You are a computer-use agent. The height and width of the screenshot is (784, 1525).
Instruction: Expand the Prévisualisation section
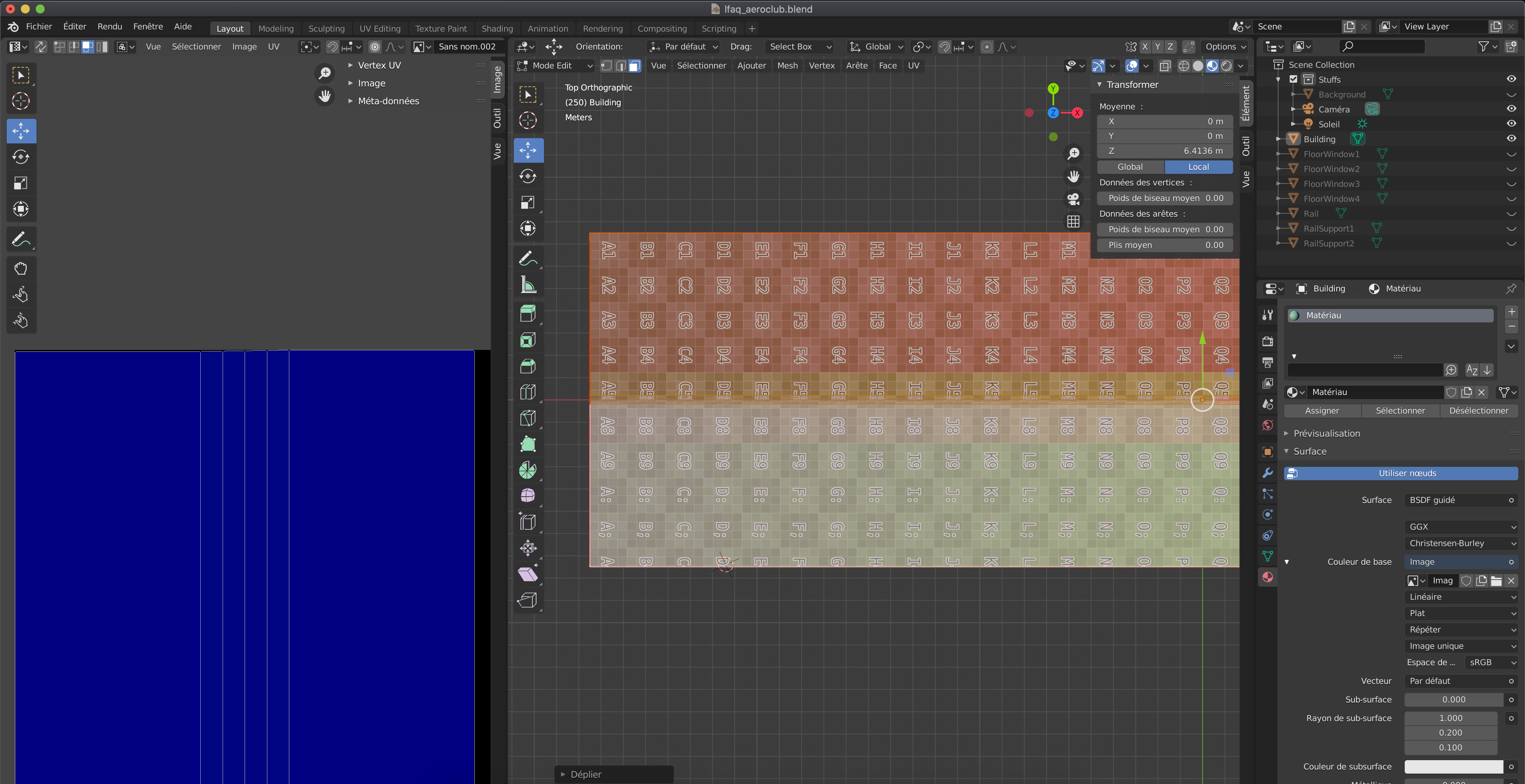1326,433
